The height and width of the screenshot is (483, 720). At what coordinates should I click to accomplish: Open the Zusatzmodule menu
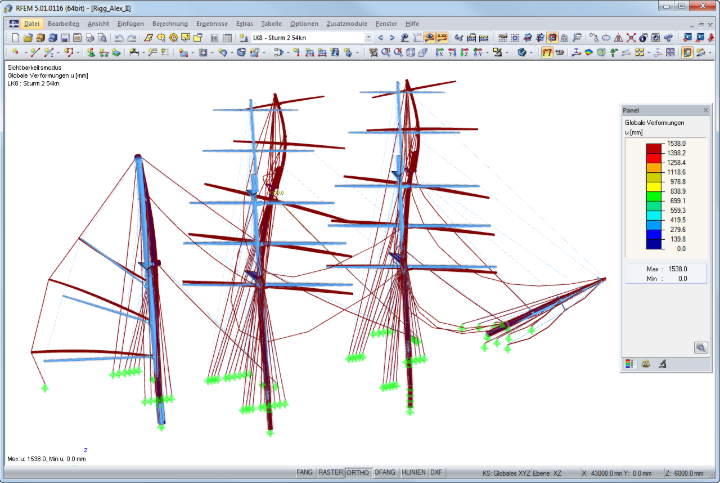[347, 23]
